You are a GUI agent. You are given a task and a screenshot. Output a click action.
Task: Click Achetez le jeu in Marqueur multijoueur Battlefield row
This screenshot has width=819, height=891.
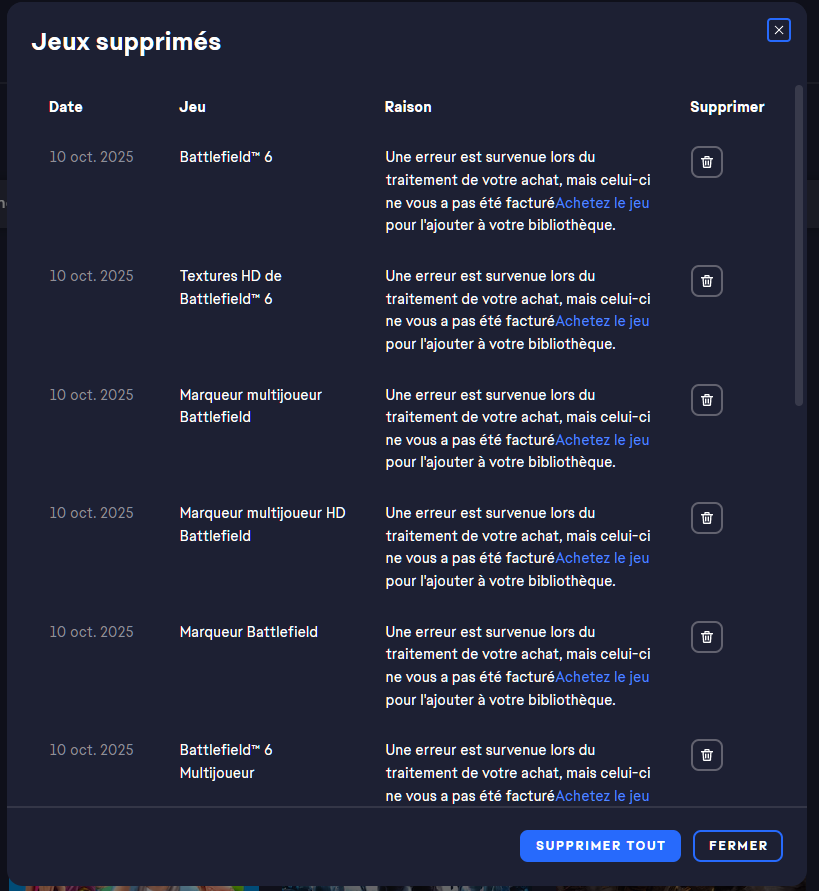[602, 440]
